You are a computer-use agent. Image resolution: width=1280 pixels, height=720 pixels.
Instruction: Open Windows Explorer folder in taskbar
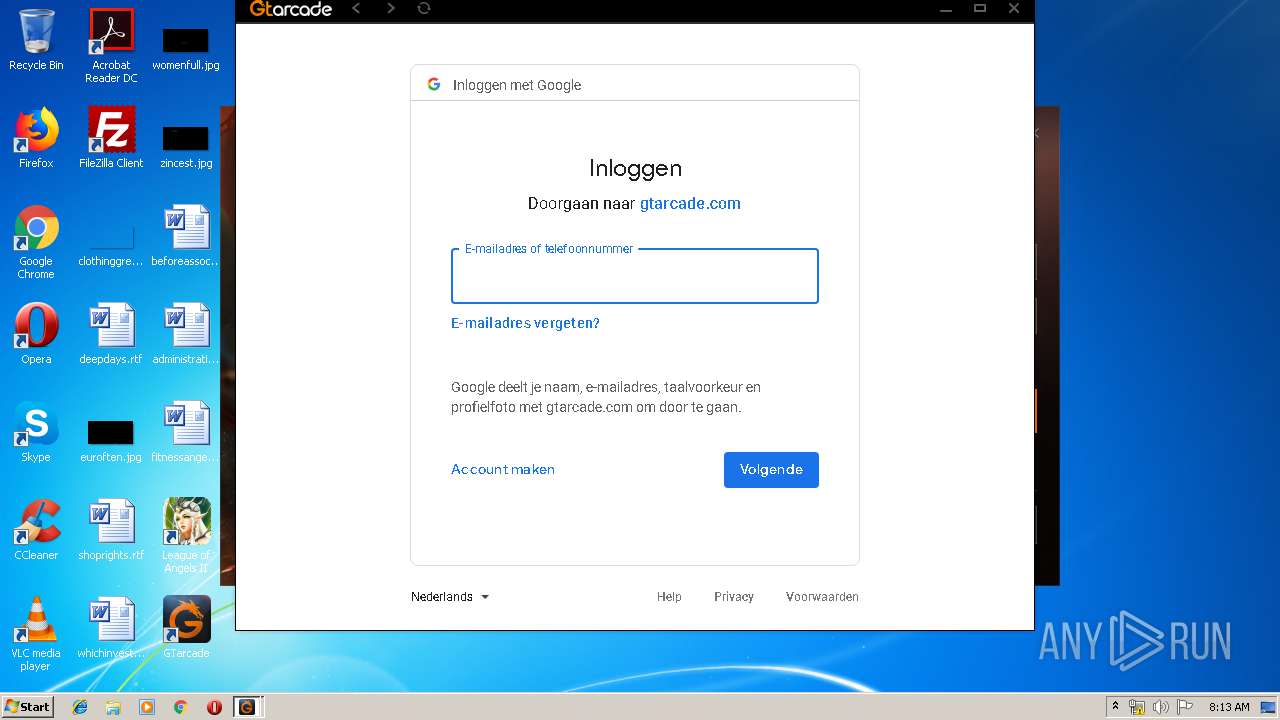pos(113,707)
